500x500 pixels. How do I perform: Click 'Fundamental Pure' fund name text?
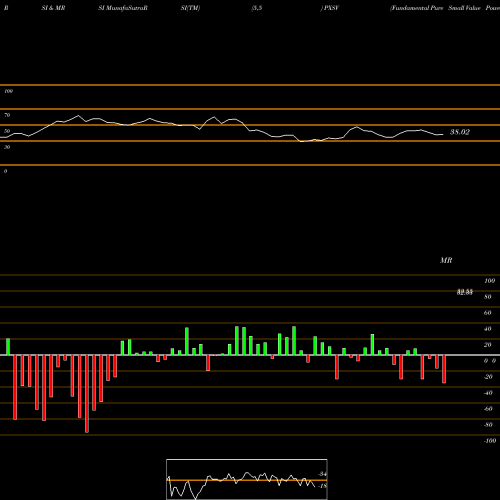pos(417,8)
